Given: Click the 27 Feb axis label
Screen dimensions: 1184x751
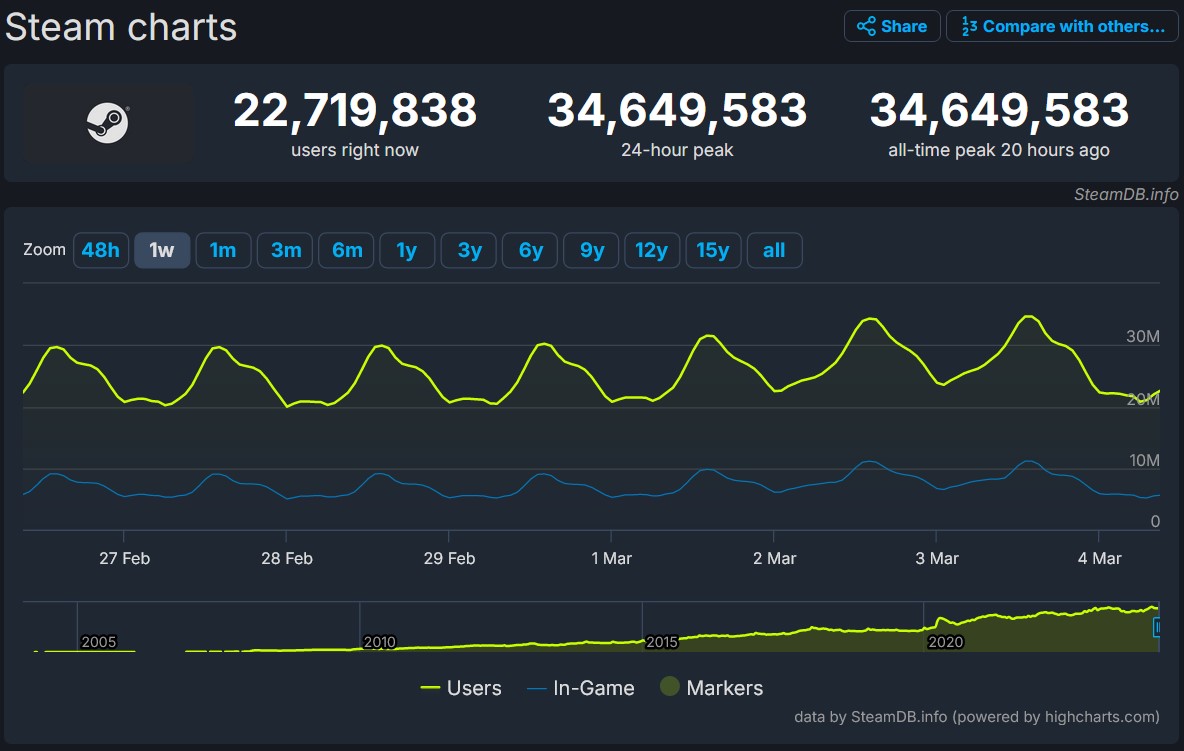Looking at the screenshot, I should [x=125, y=559].
